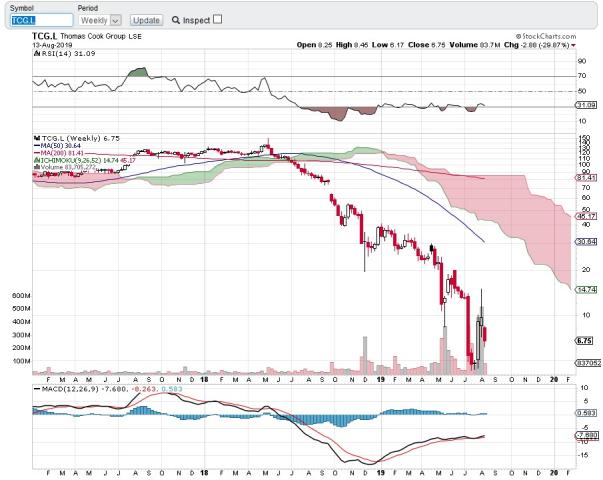603x480 pixels.
Task: Enable the Inspect checkbox
Action: [x=219, y=18]
